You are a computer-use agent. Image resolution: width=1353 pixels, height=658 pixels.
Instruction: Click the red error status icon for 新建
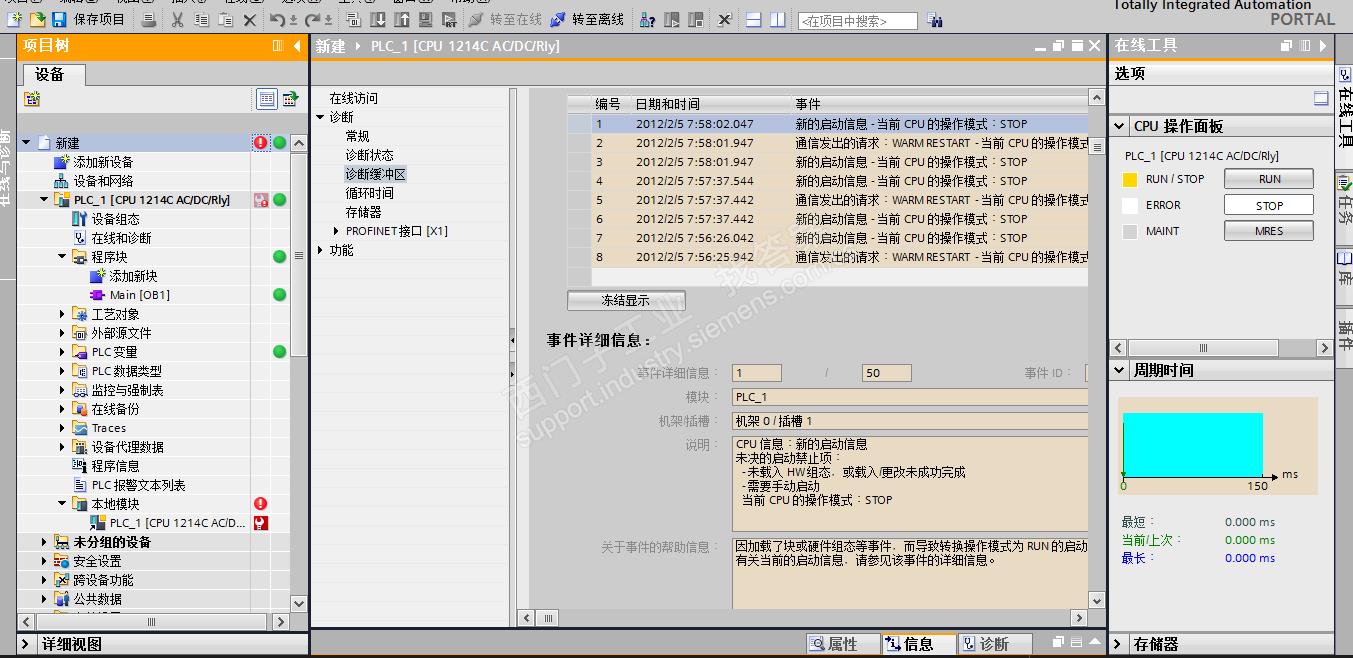coord(261,143)
